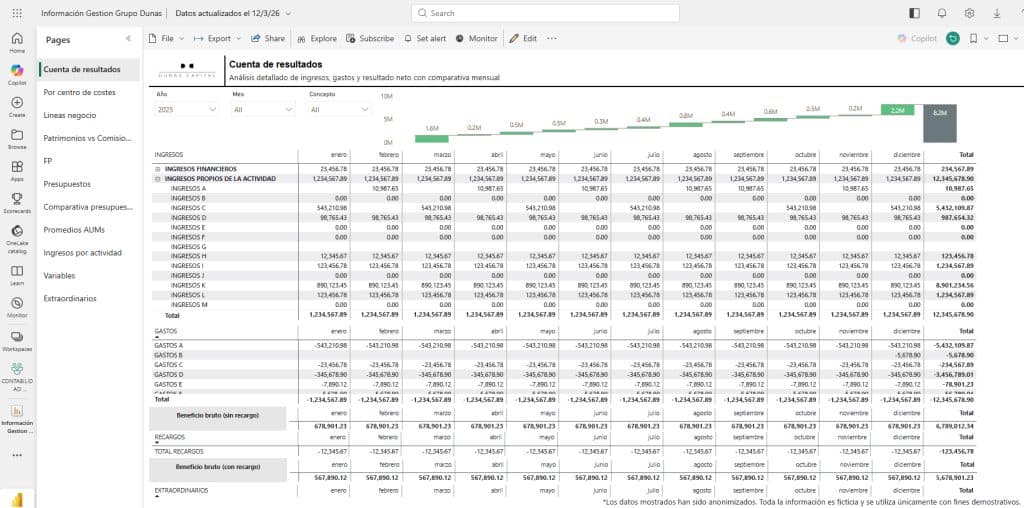Click the green diciembre 2.2M waterfall bar
Screen dimensions: 1024x508
click(897, 110)
